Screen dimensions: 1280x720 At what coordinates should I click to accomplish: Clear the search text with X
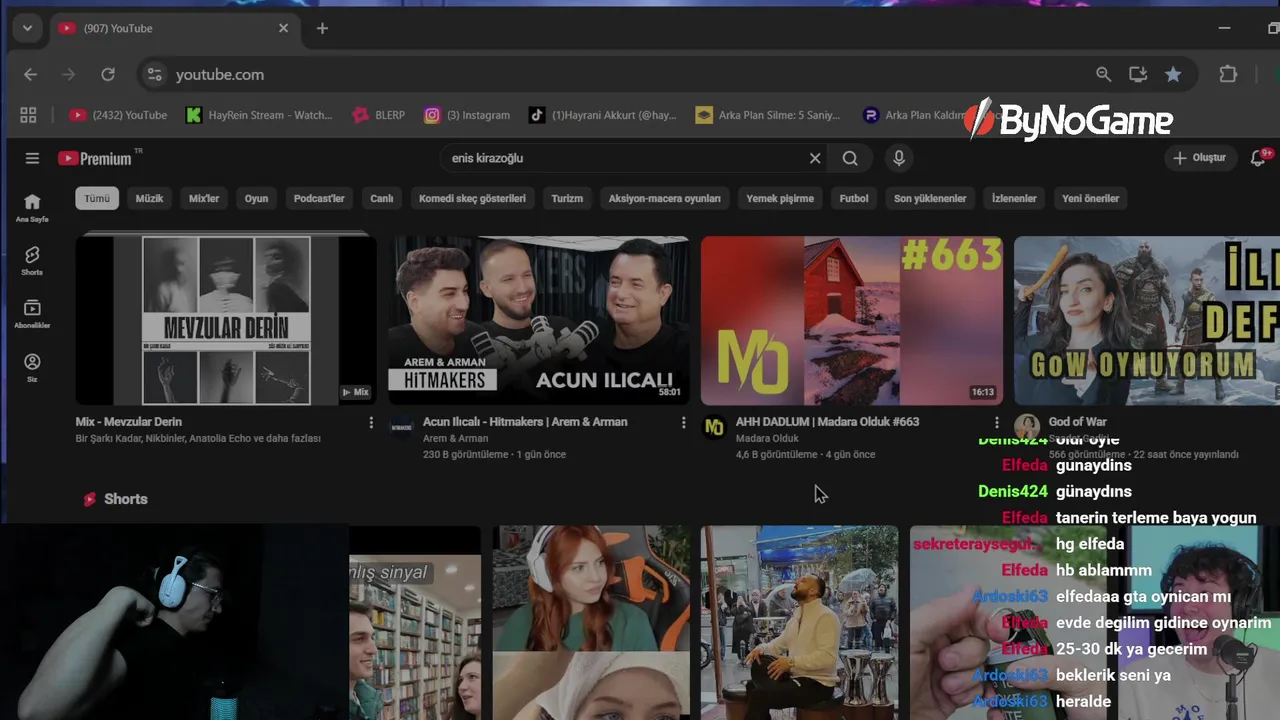[815, 158]
